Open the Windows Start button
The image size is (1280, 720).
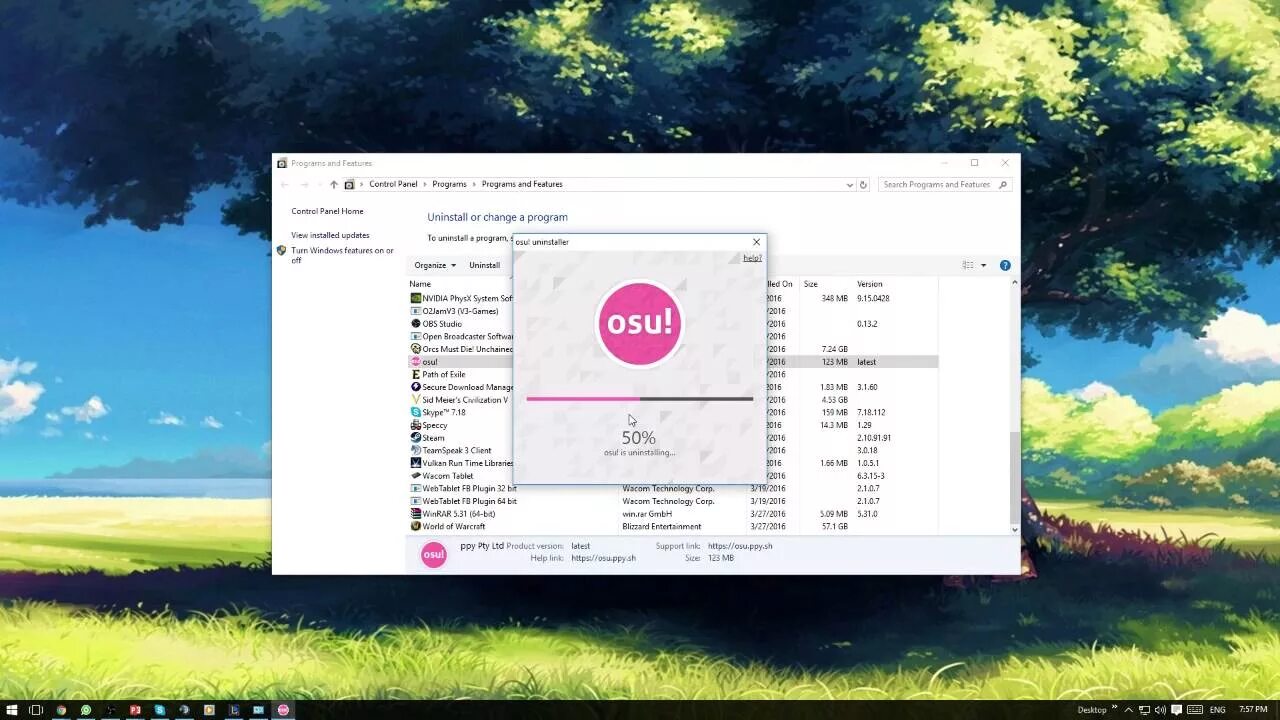pyautogui.click(x=12, y=710)
